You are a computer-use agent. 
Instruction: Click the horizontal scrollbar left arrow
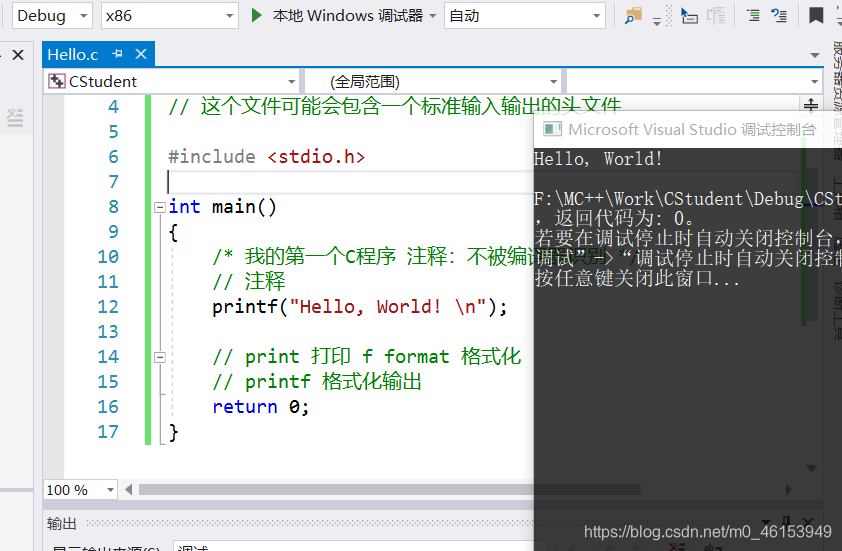coord(128,489)
